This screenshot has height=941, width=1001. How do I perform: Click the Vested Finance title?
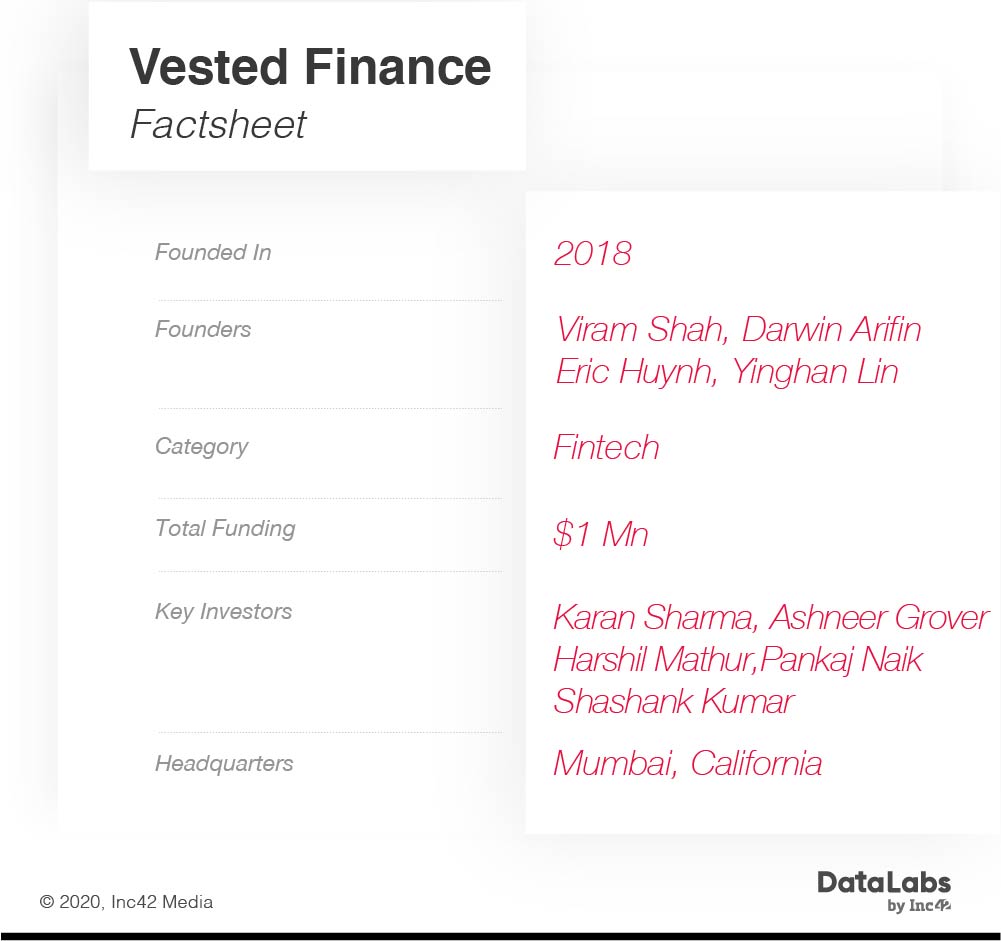click(x=310, y=66)
